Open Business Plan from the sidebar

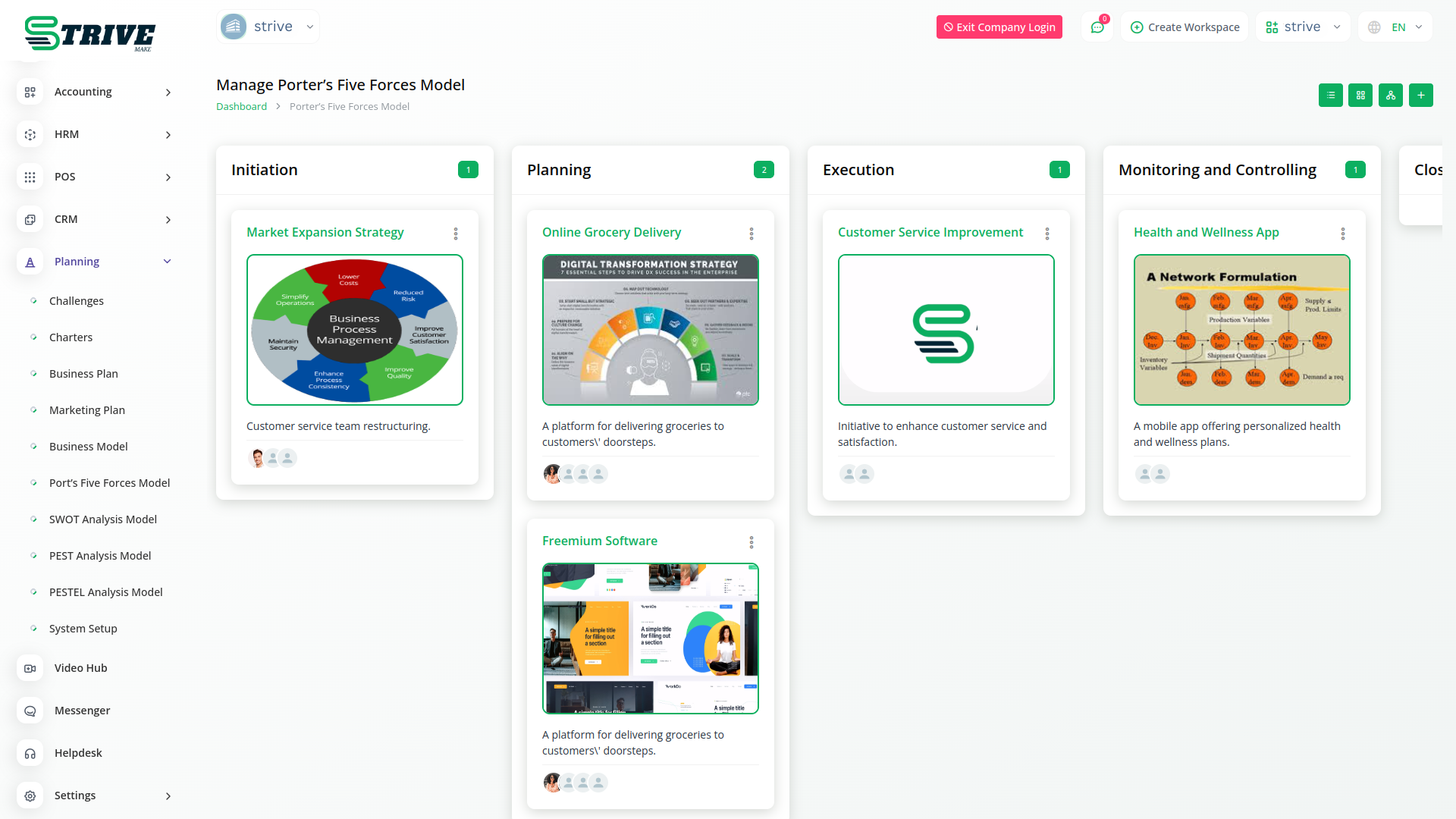tap(83, 374)
